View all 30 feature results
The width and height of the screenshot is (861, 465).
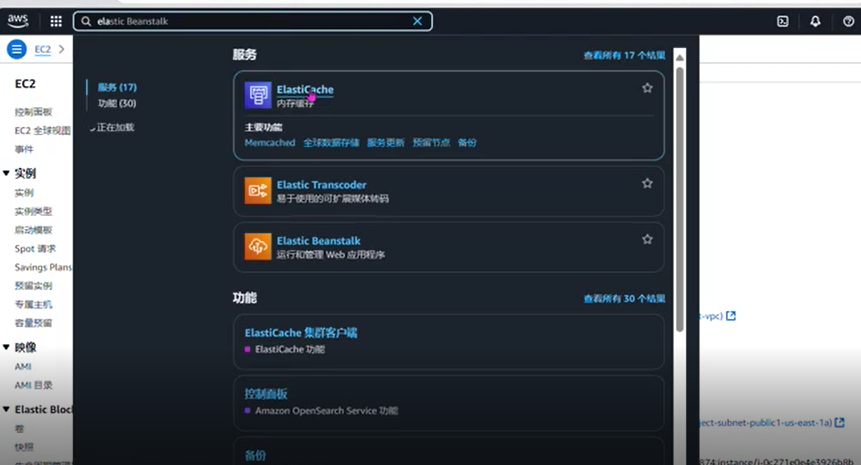coord(624,299)
